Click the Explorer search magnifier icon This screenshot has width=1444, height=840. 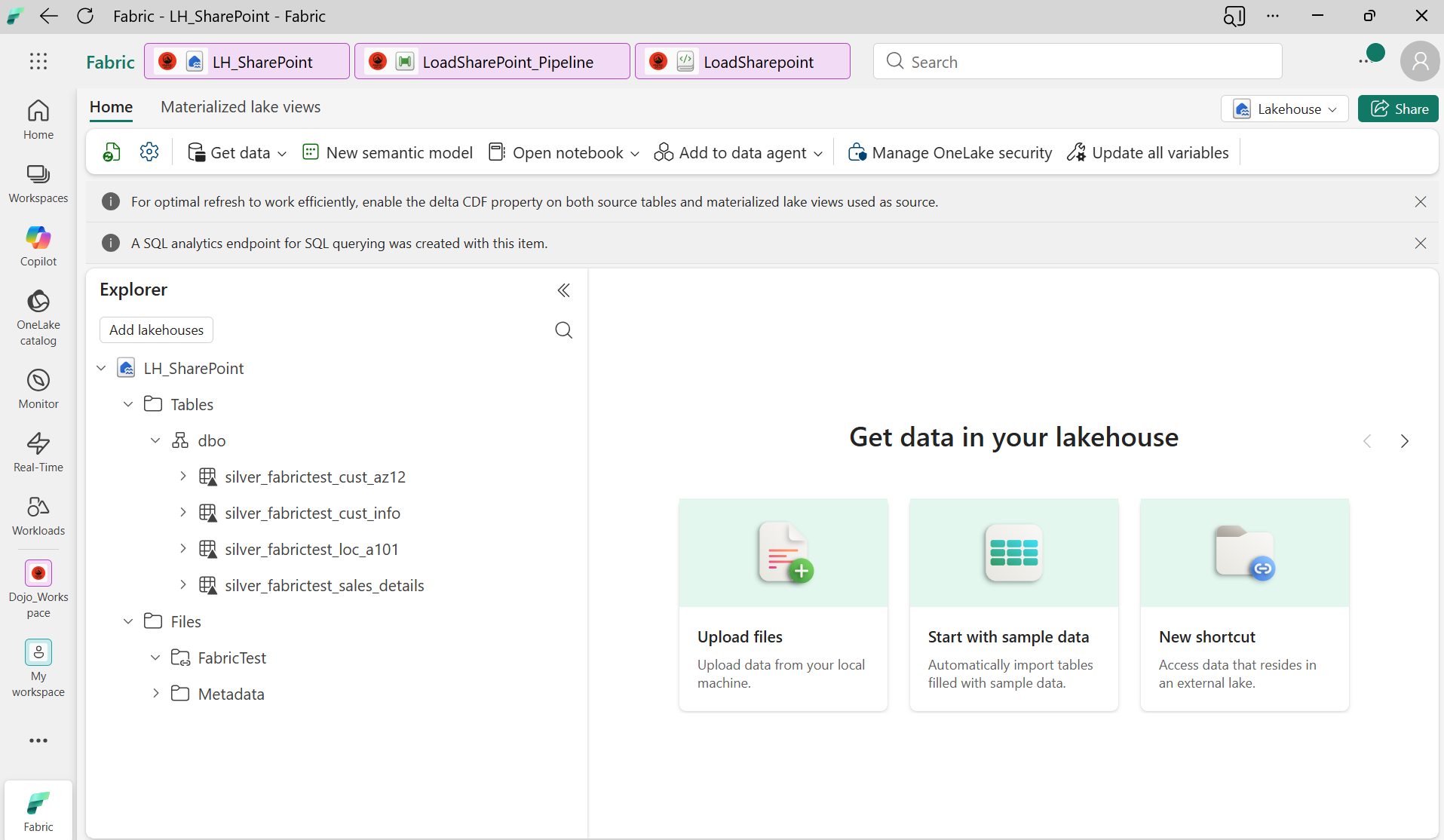point(563,330)
